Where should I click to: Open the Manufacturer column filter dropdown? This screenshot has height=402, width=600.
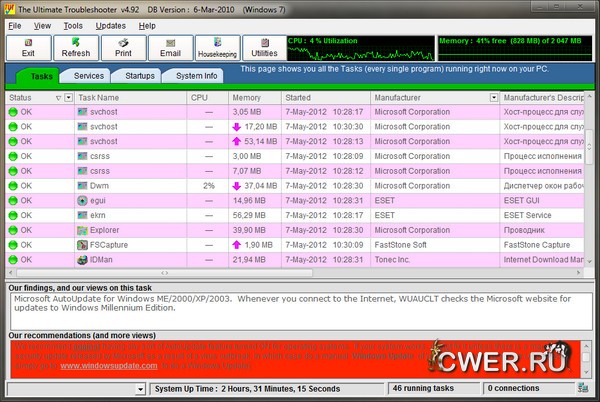493,98
